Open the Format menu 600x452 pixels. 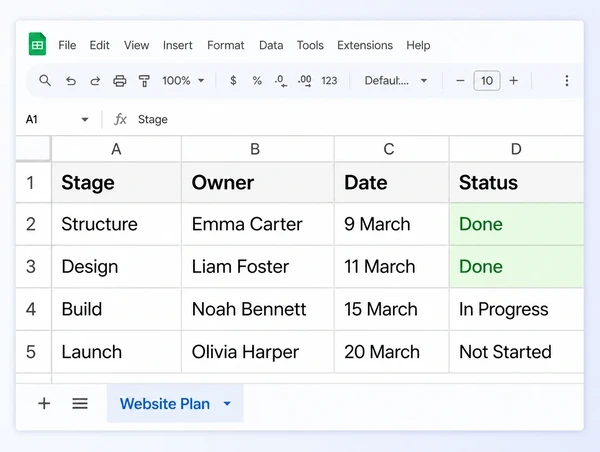point(225,45)
